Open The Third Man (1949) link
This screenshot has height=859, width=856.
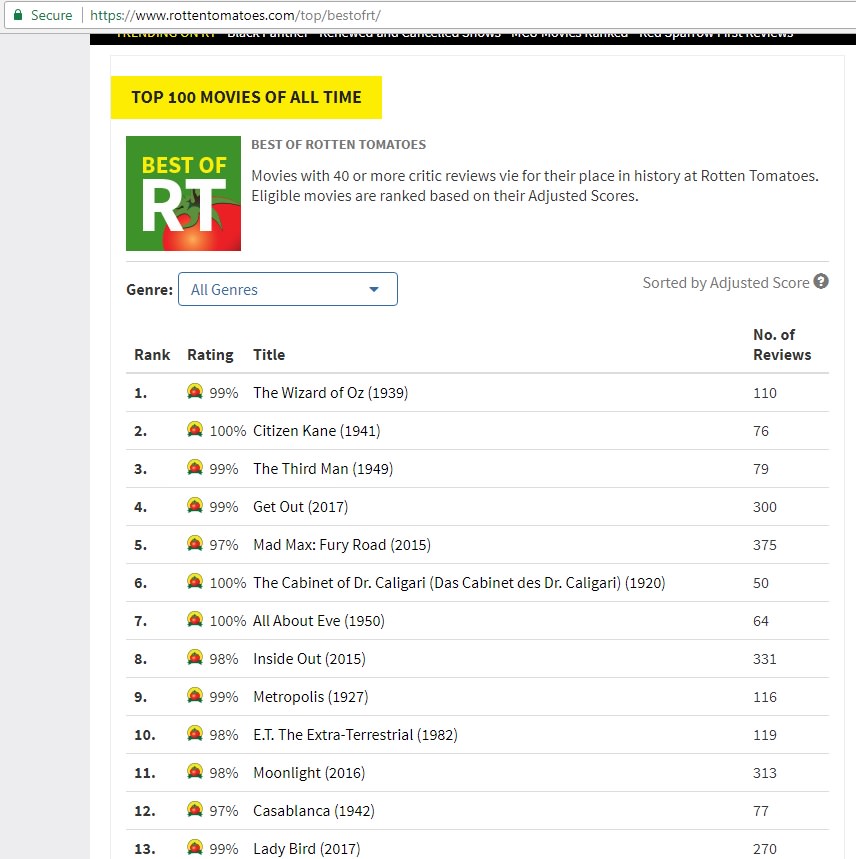coord(323,469)
